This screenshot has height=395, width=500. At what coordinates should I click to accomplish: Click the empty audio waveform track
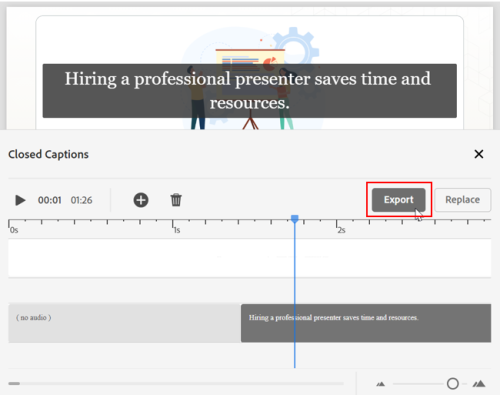click(250, 258)
